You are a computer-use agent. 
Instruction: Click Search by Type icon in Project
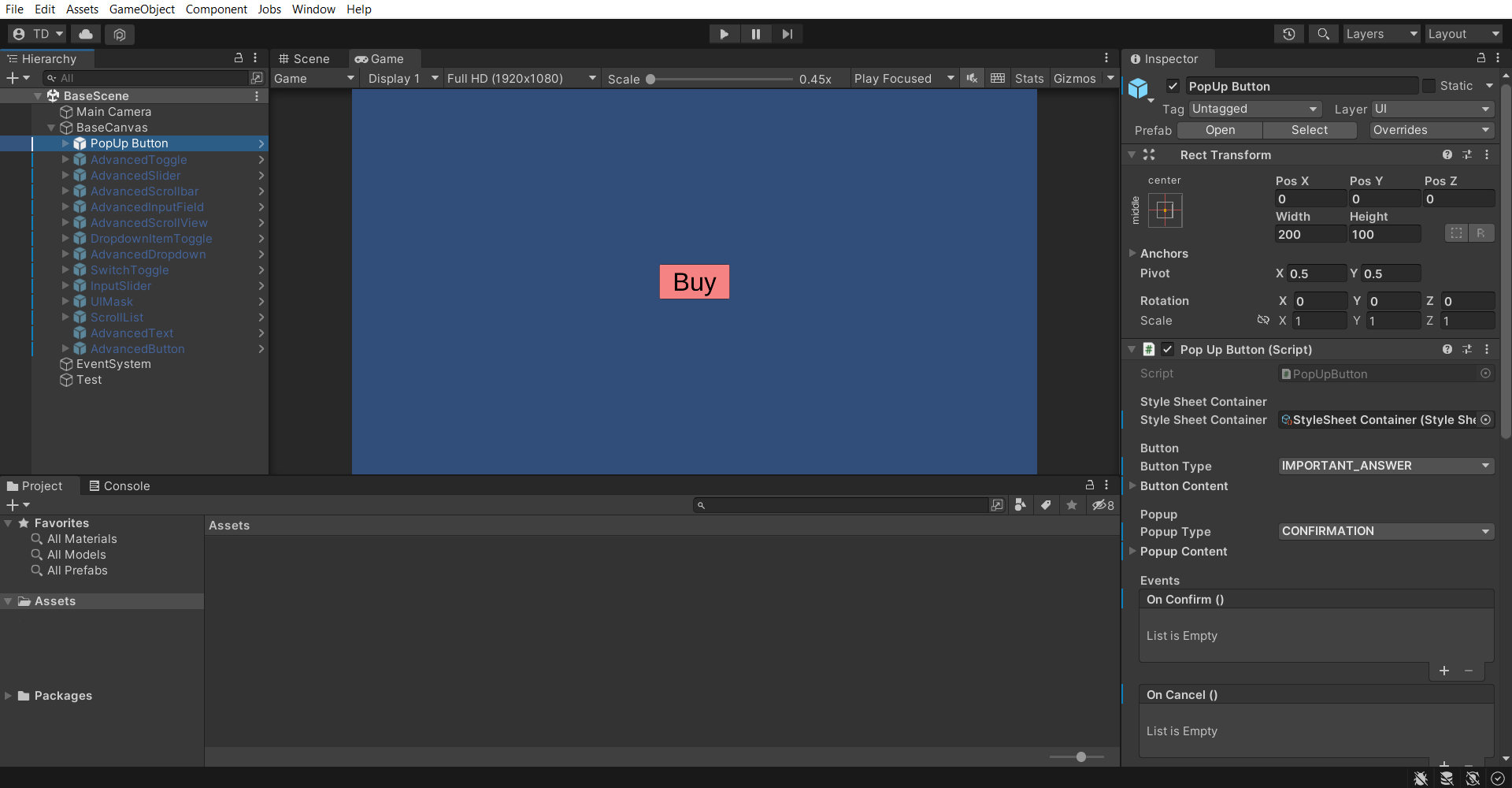tap(1021, 505)
